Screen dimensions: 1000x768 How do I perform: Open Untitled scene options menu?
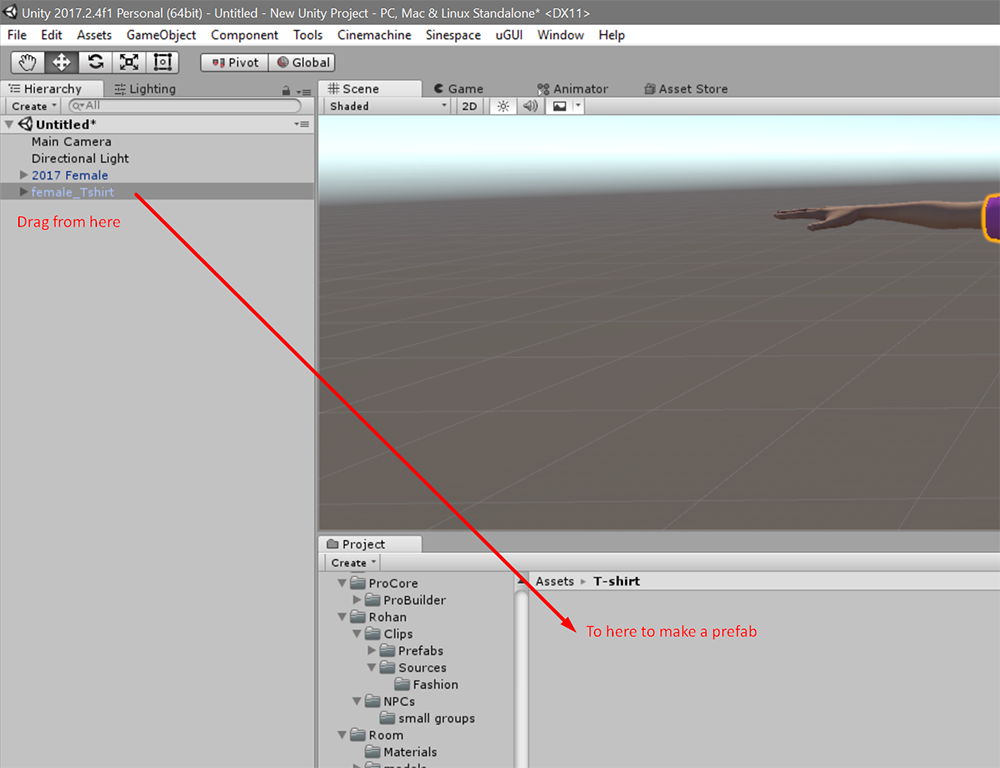pos(302,124)
